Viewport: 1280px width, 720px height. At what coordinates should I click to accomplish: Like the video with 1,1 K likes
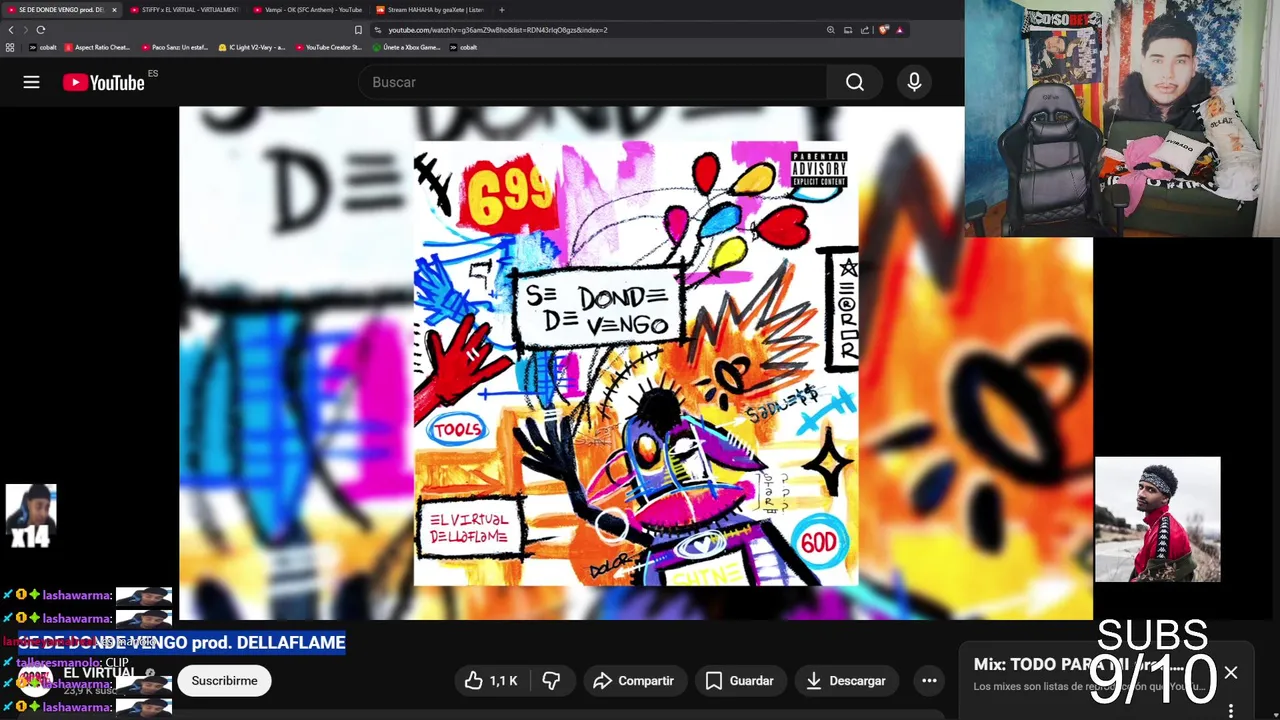[491, 681]
